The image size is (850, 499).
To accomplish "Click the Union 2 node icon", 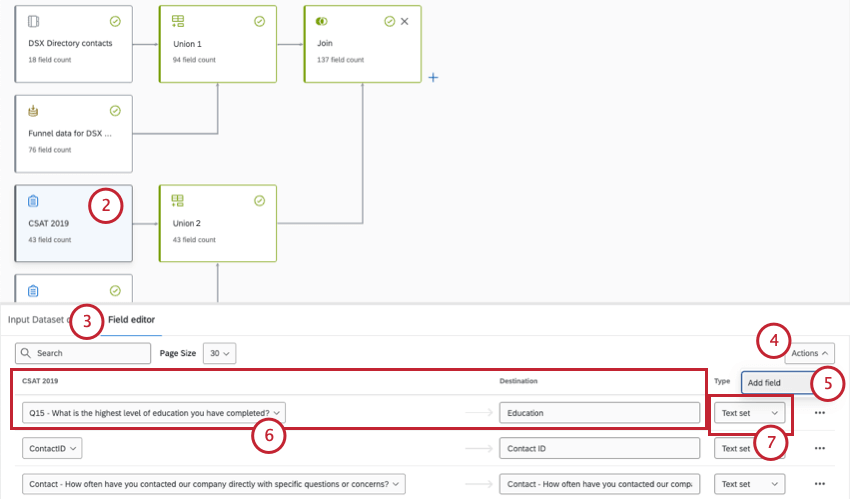I will pyautogui.click(x=177, y=201).
